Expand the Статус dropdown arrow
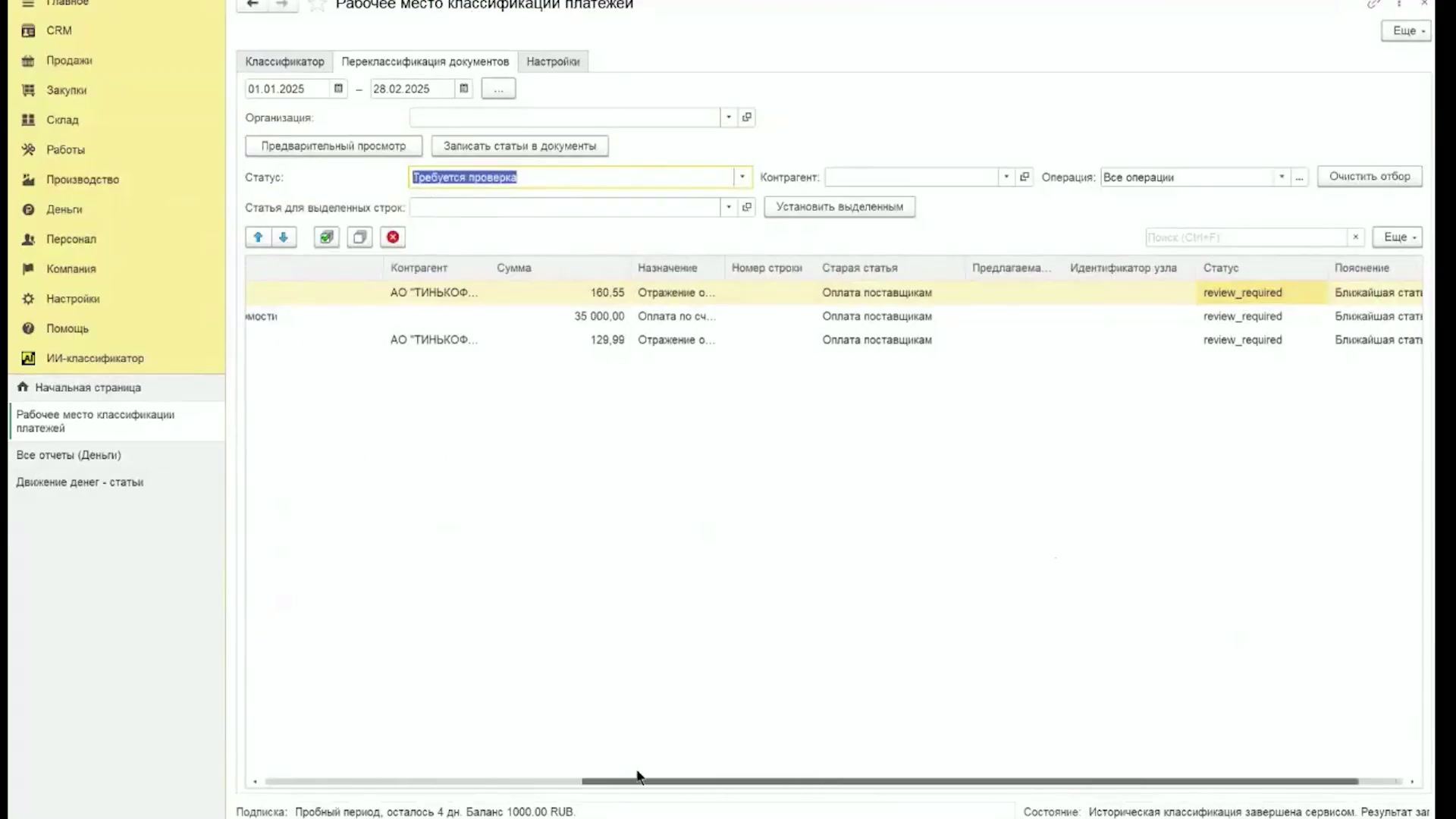Viewport: 1456px width, 819px height. coord(742,177)
